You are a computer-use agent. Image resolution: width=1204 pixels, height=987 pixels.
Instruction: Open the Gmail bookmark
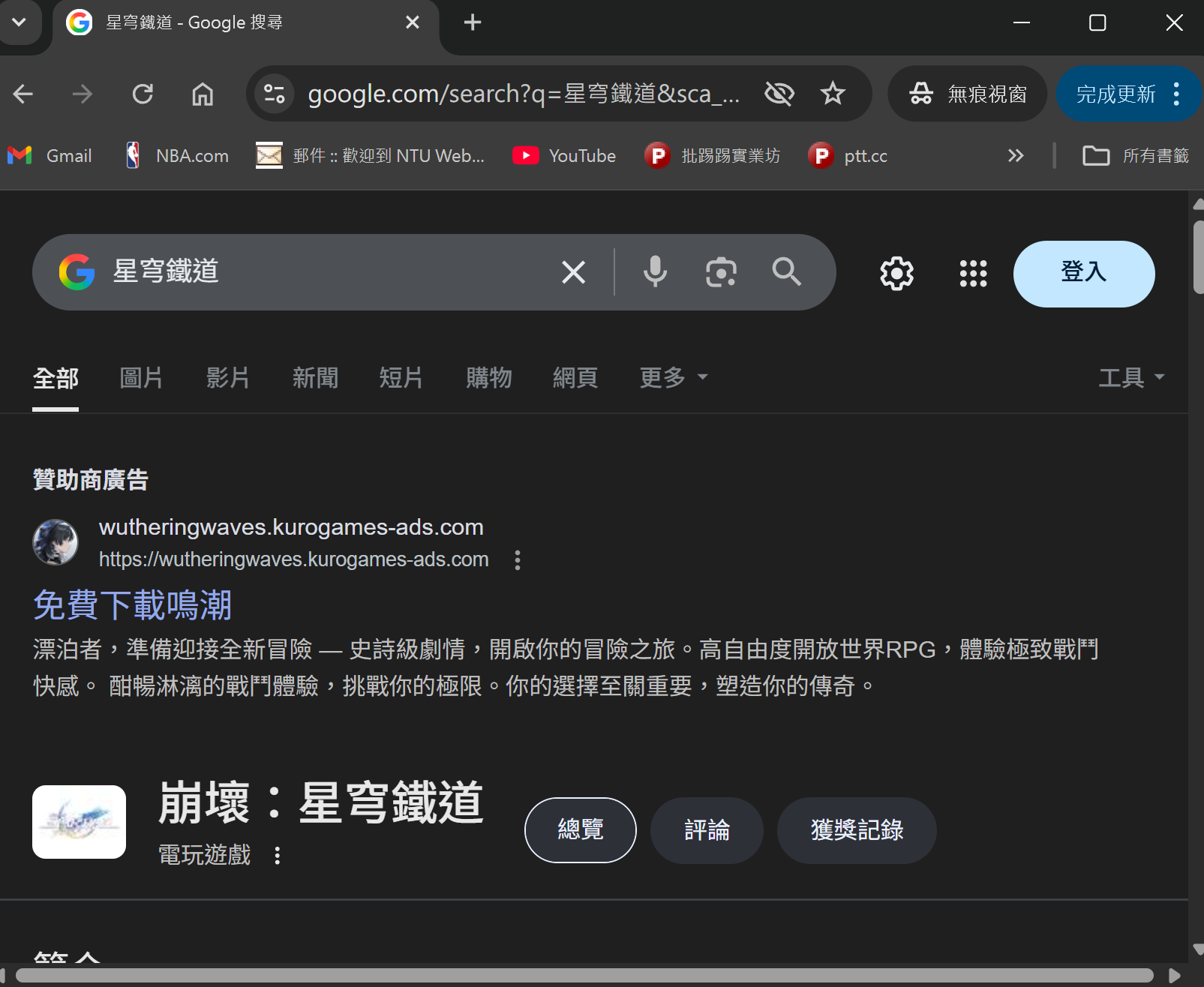click(50, 156)
